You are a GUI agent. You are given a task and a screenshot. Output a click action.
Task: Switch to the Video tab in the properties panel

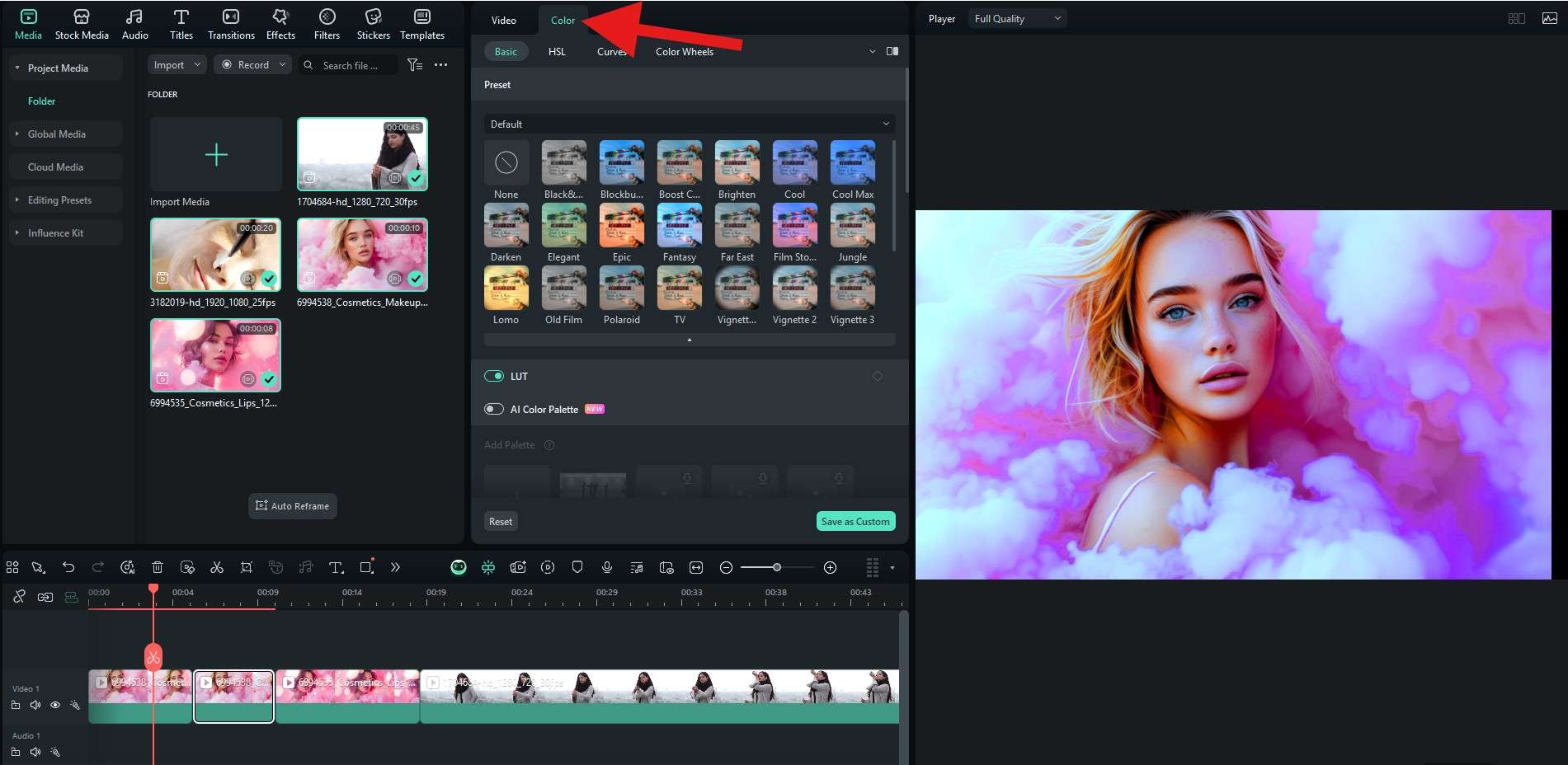tap(504, 21)
